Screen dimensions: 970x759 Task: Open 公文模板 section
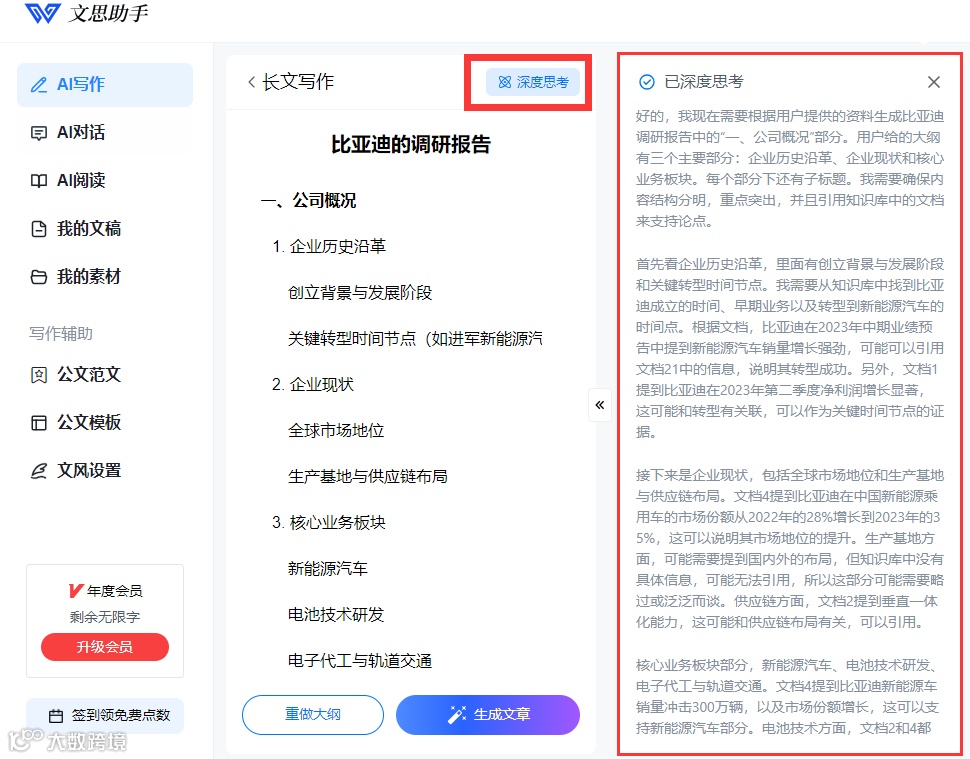click(x=105, y=422)
